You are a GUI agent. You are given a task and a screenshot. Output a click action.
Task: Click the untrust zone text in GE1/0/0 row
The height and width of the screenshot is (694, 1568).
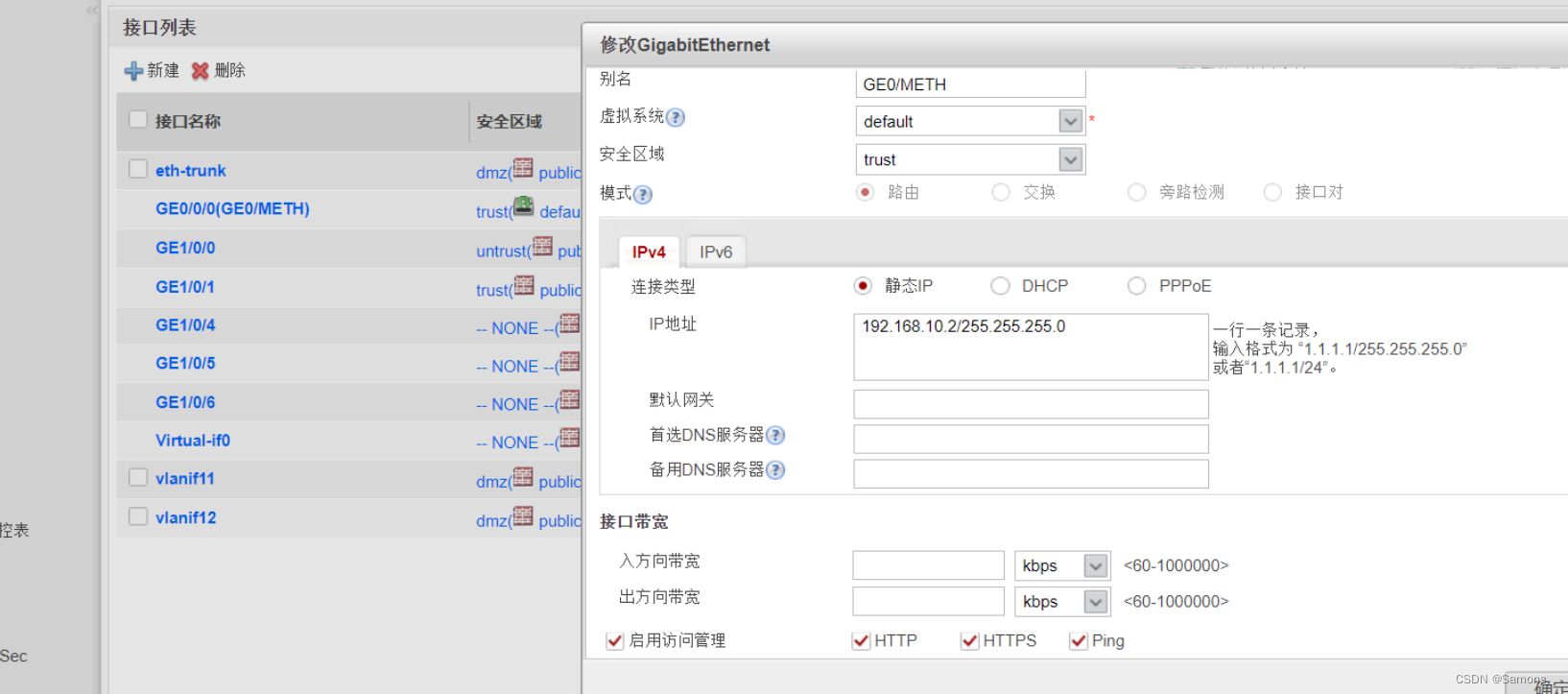coord(502,251)
